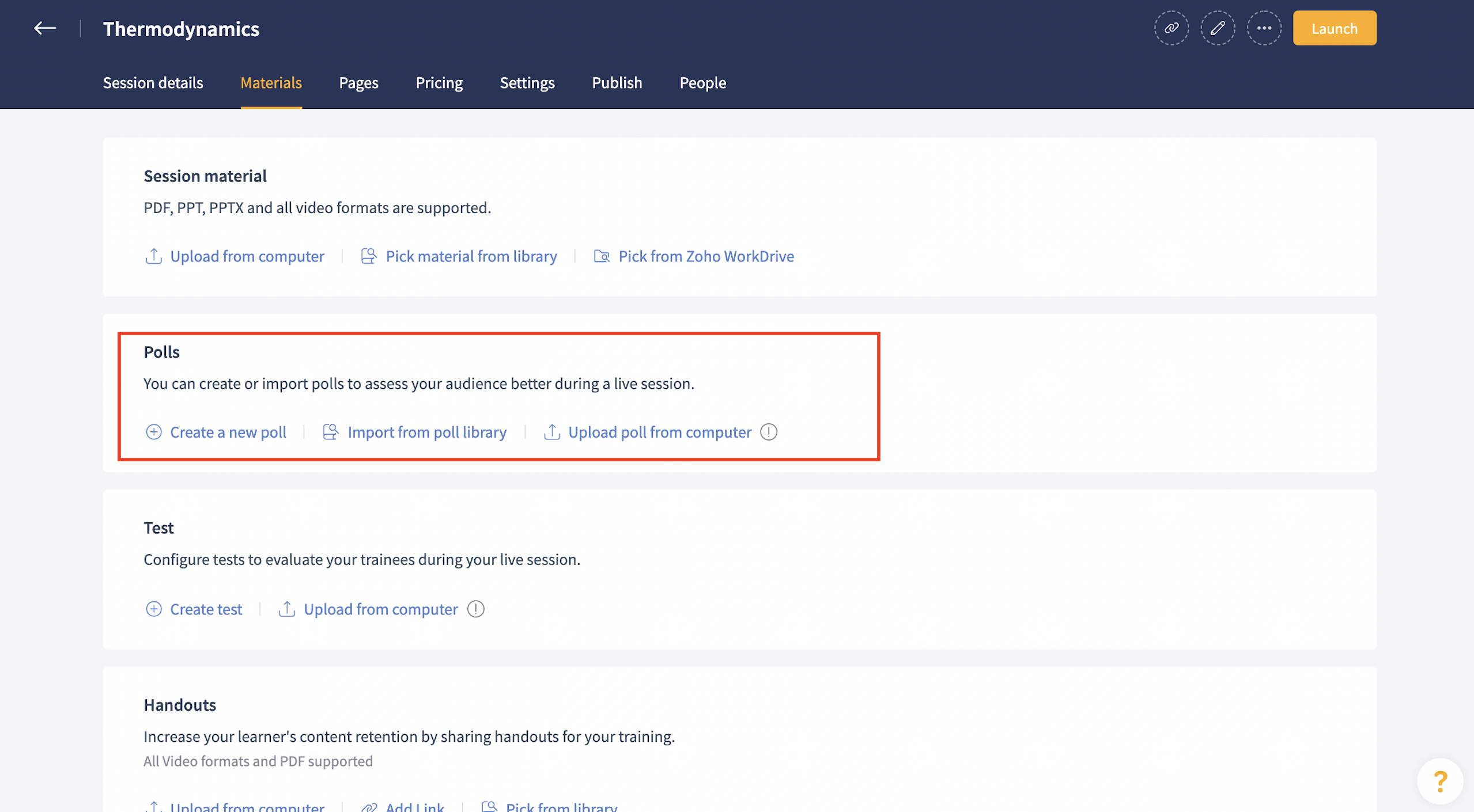Screen dimensions: 1474x812
Task: Click the back arrow icon
Action: (x=44, y=28)
